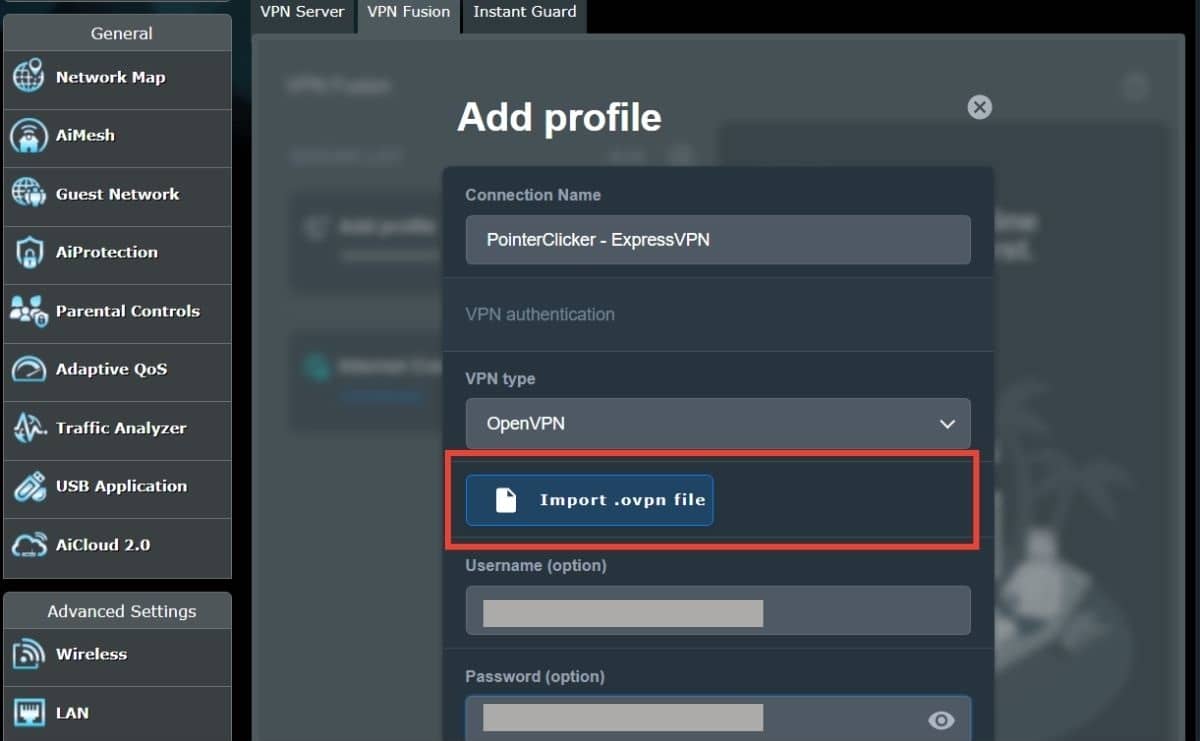Open Traffic Analyzer menu label
Image resolution: width=1200 pixels, height=741 pixels.
point(121,428)
